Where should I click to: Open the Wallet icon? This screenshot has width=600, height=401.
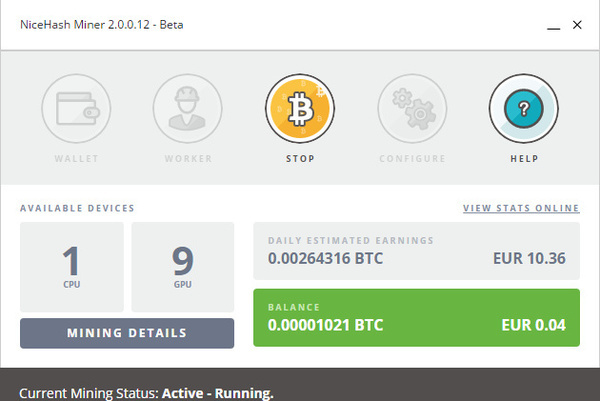(76, 109)
